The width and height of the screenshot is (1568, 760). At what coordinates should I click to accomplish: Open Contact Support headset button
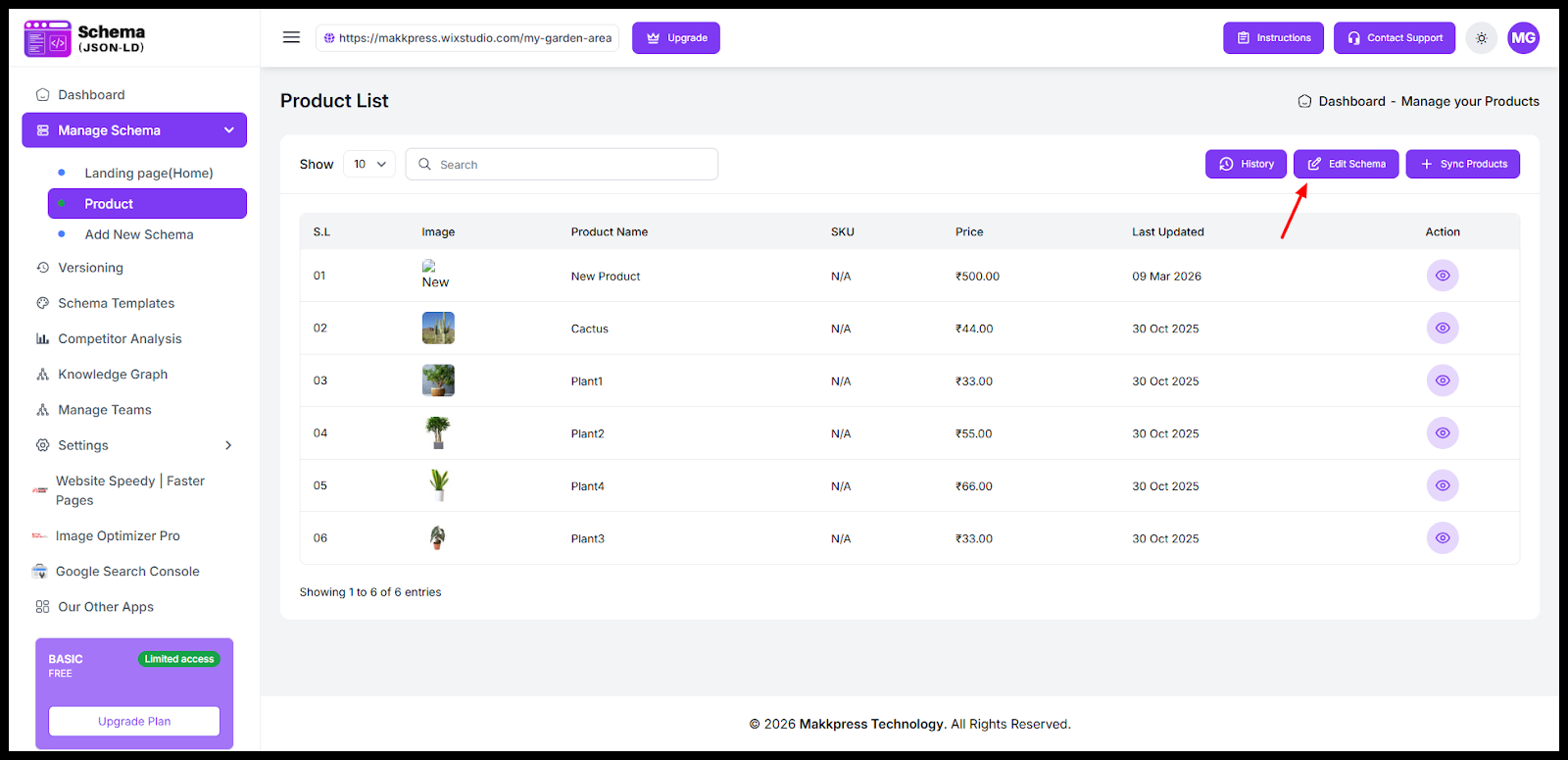click(x=1394, y=38)
